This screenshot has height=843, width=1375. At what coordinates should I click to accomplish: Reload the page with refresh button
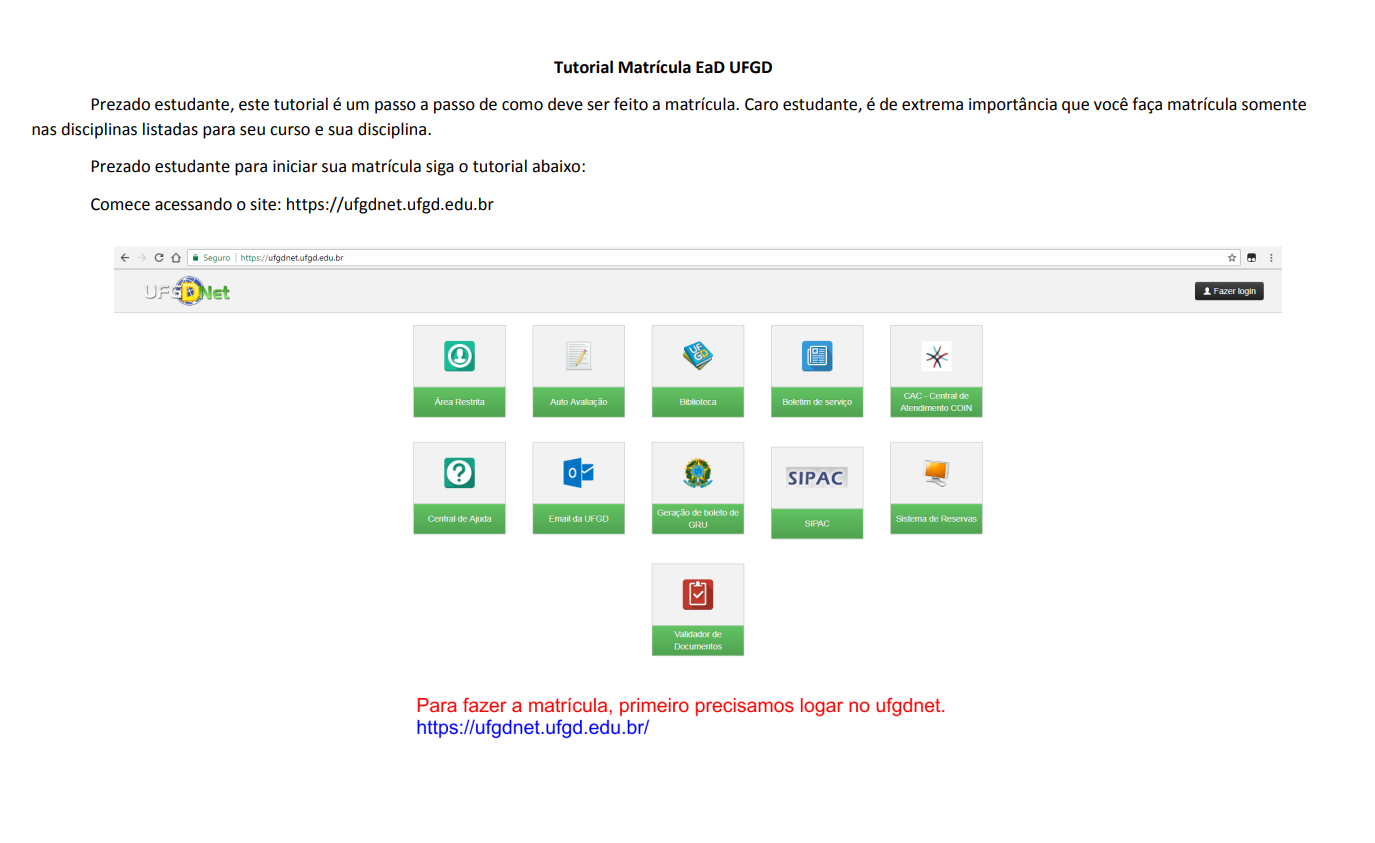[x=158, y=258]
